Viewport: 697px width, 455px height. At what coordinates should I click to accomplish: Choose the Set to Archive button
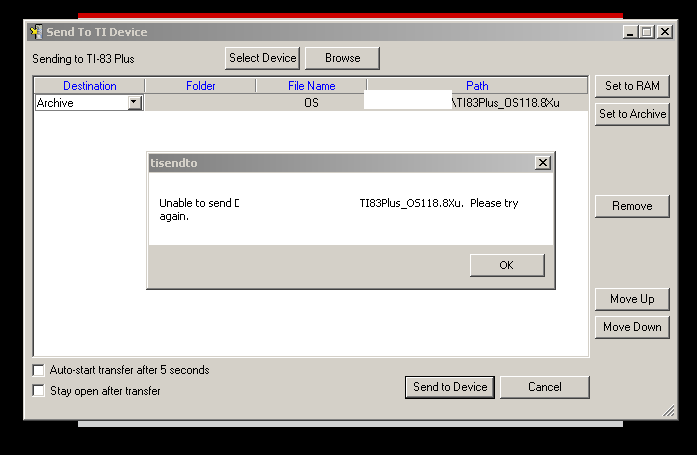pos(632,114)
